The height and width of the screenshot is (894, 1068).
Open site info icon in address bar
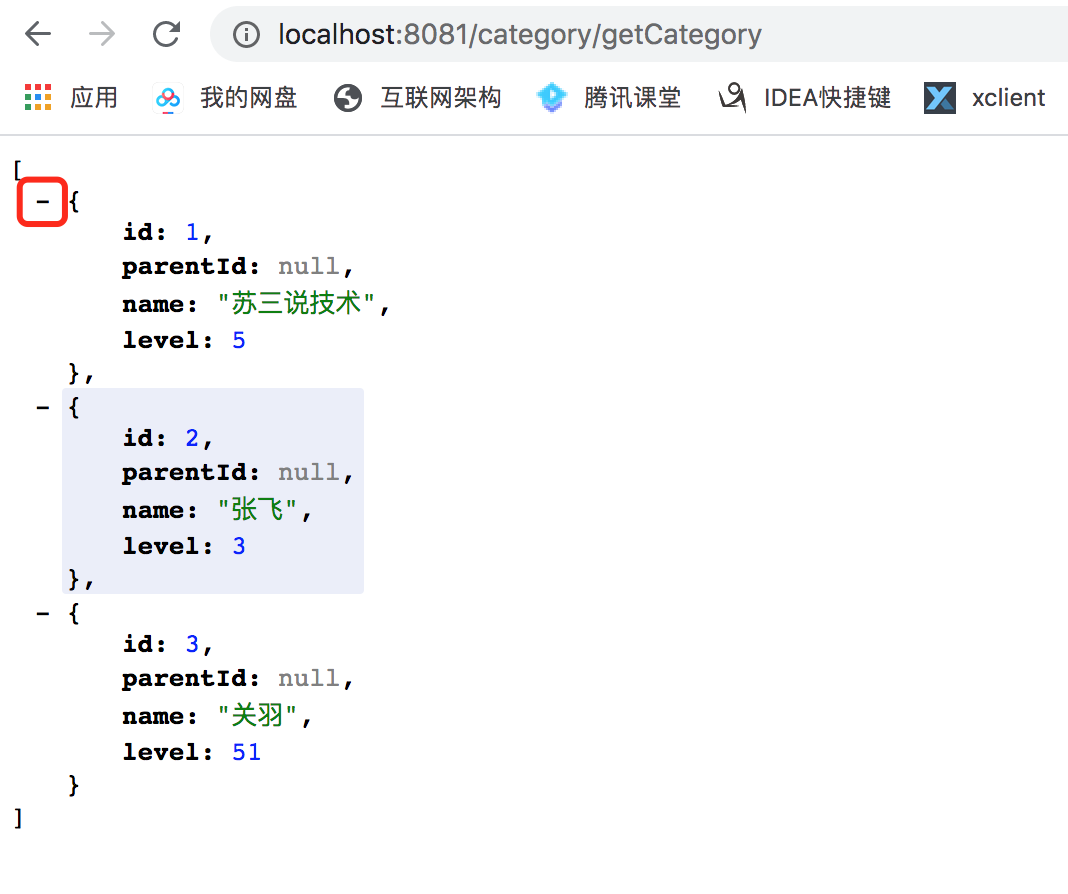246,34
